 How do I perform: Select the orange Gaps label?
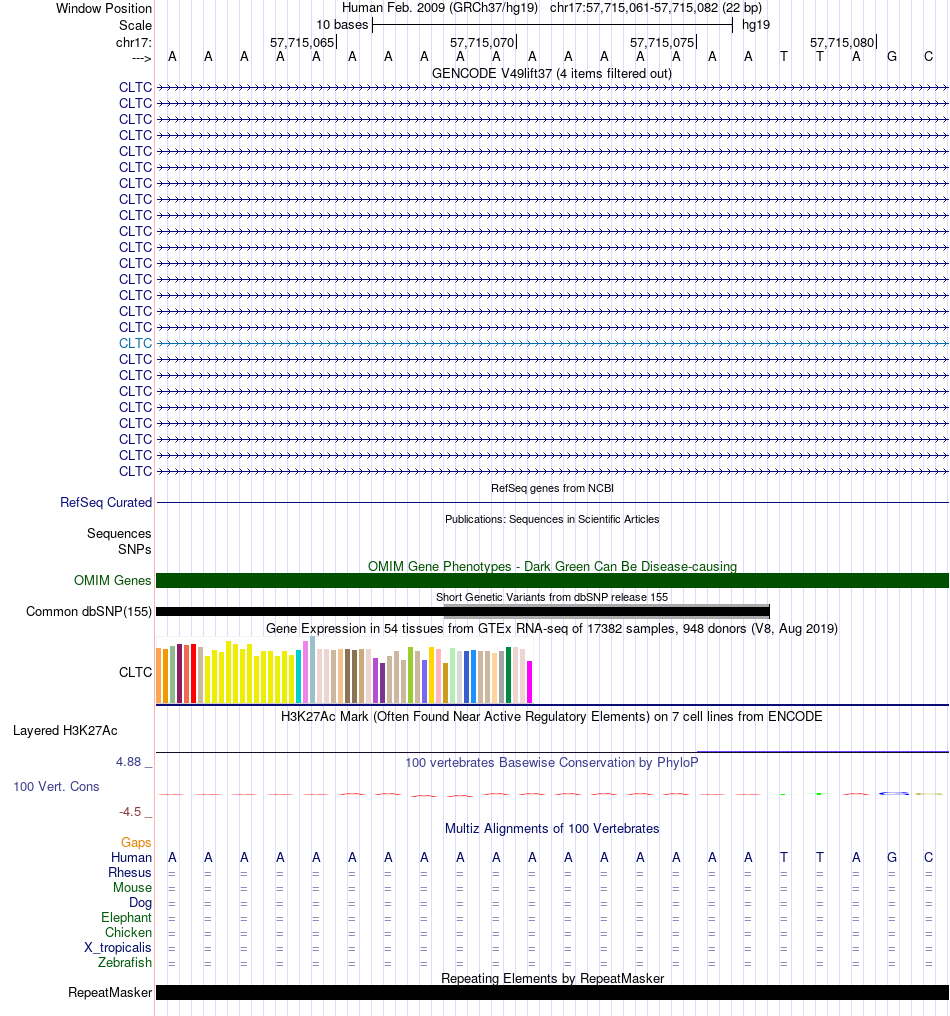click(x=136, y=842)
